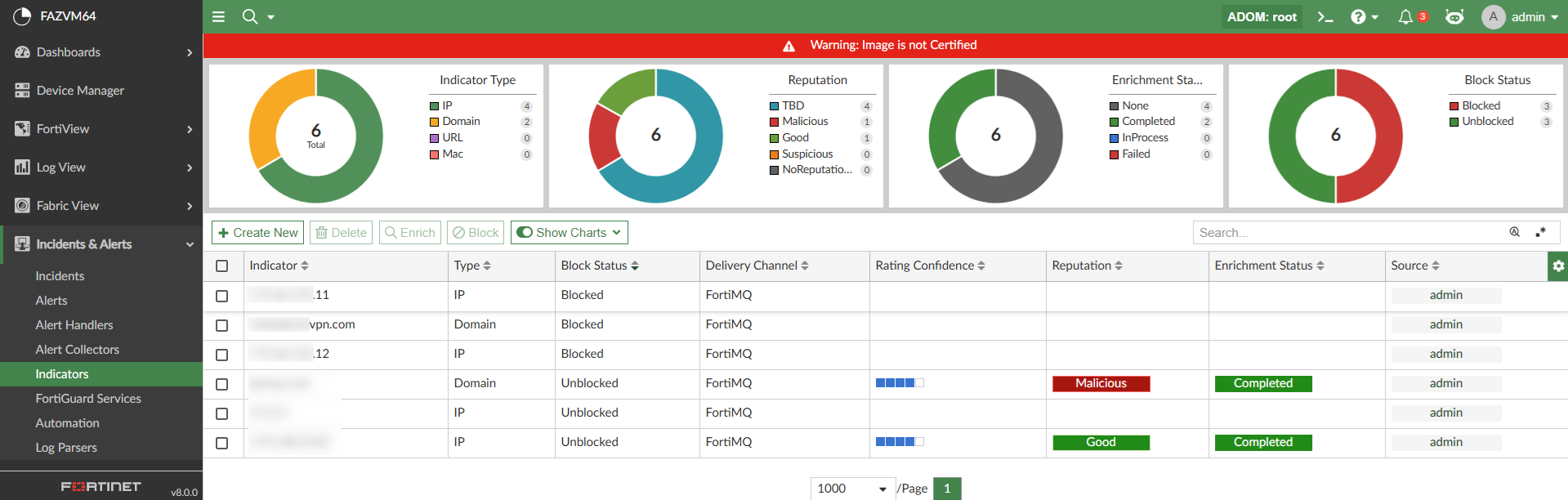Open FortiGuard Services in the sidebar

pos(88,399)
